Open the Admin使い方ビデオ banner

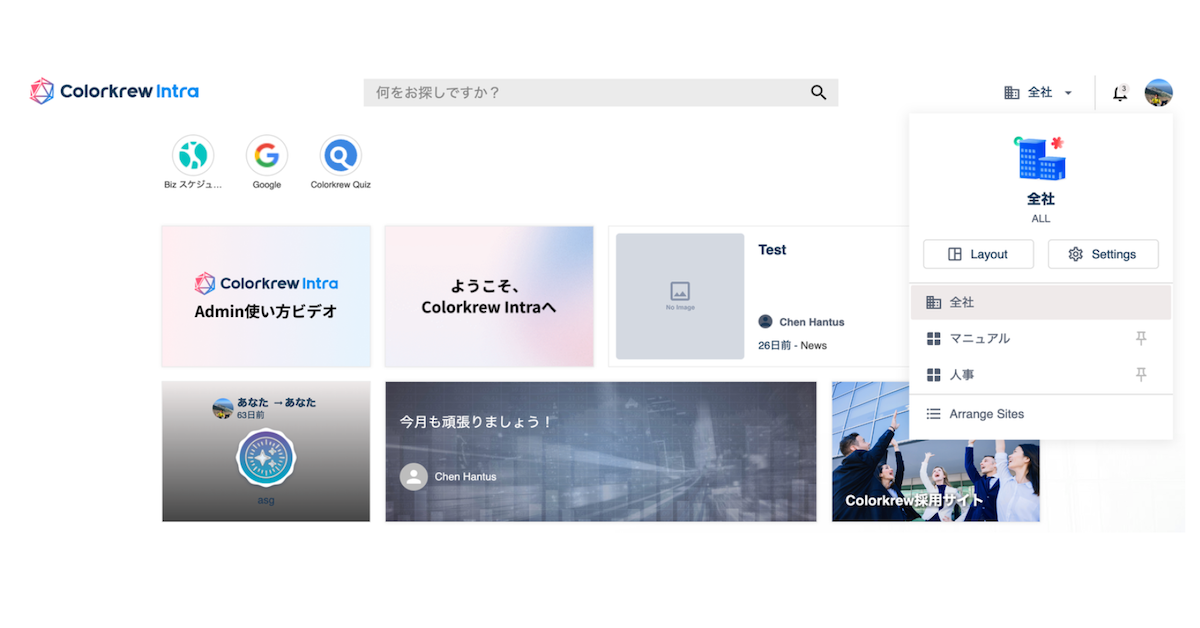tap(266, 296)
